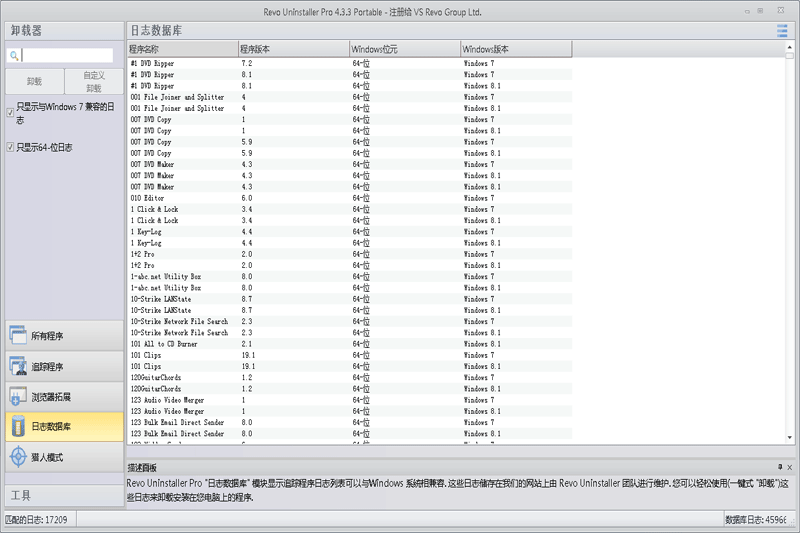Viewport: 800px width, 533px height.
Task: Toggle the show only 64-bit logs checkbox
Action: click(10, 147)
